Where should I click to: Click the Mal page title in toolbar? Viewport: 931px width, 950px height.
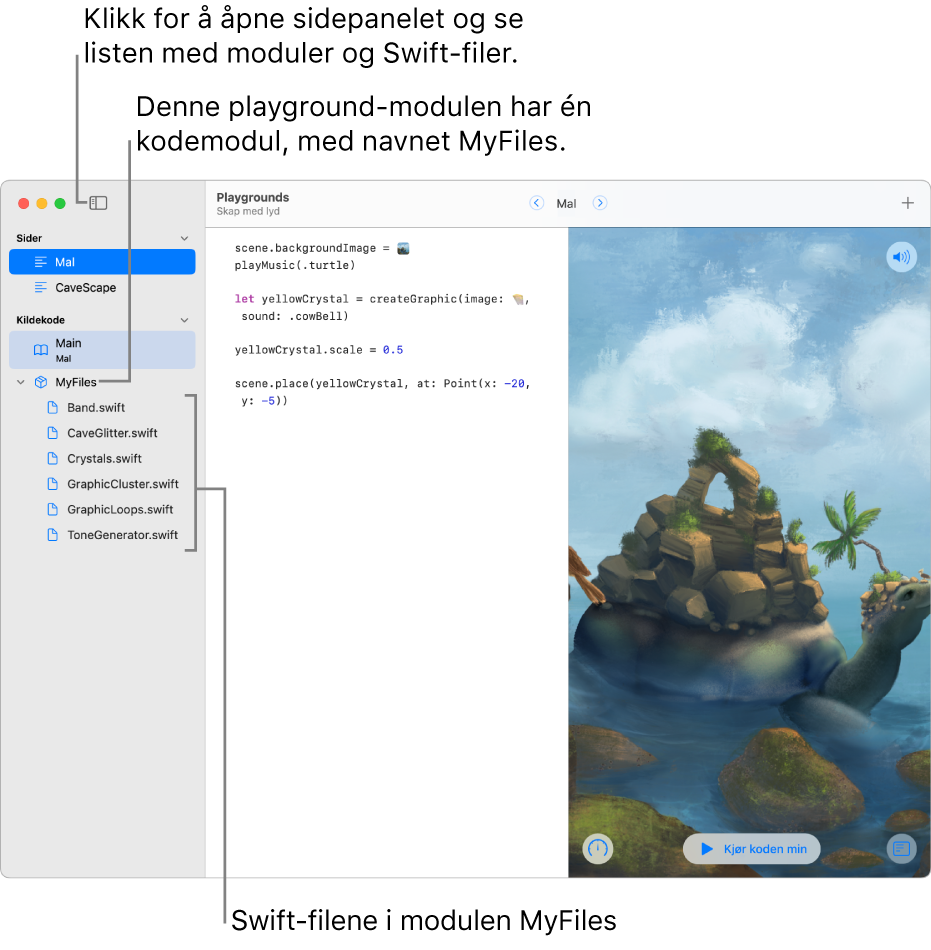[566, 204]
